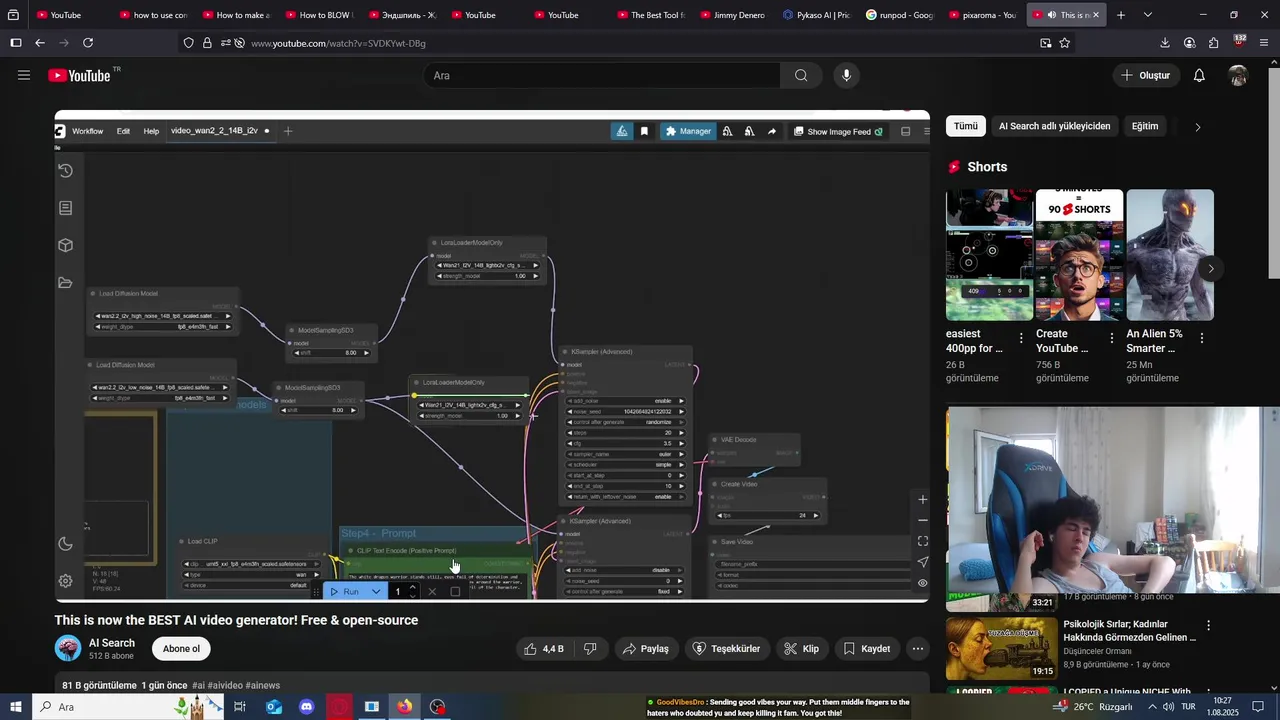Open Discord from Windows taskbar
The height and width of the screenshot is (720, 1280).
click(x=307, y=707)
